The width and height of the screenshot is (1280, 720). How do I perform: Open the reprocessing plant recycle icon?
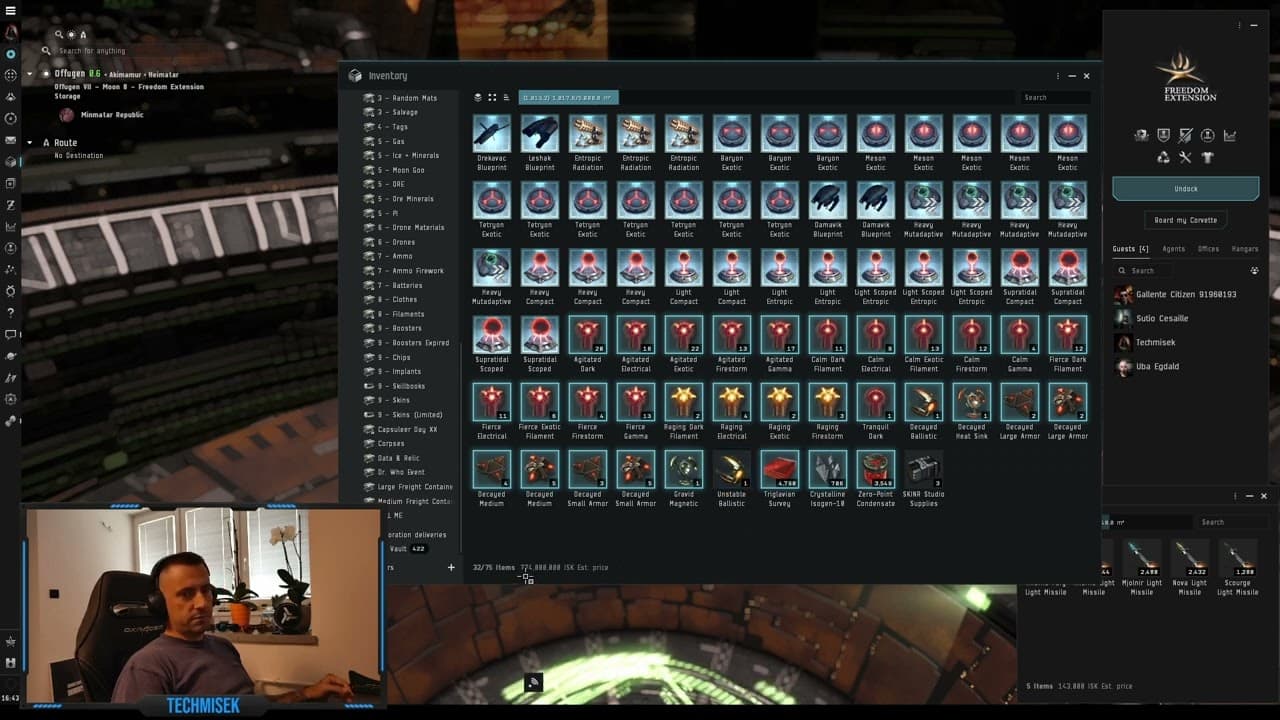(x=1163, y=157)
